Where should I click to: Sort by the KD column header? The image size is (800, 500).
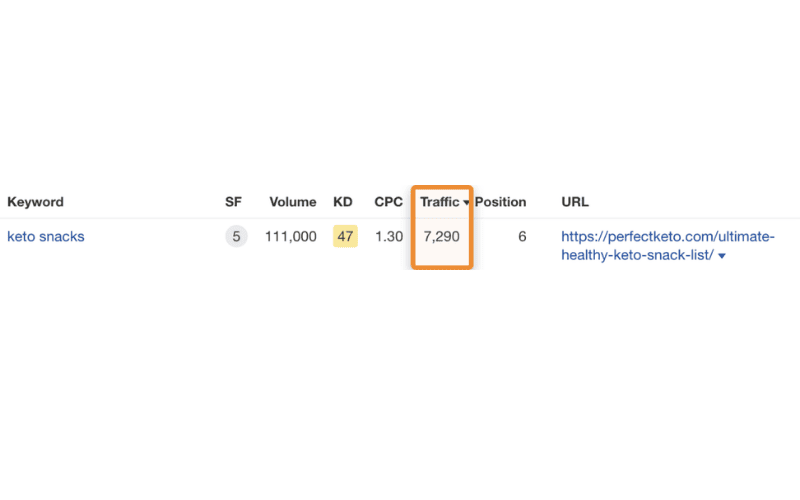[x=343, y=202]
